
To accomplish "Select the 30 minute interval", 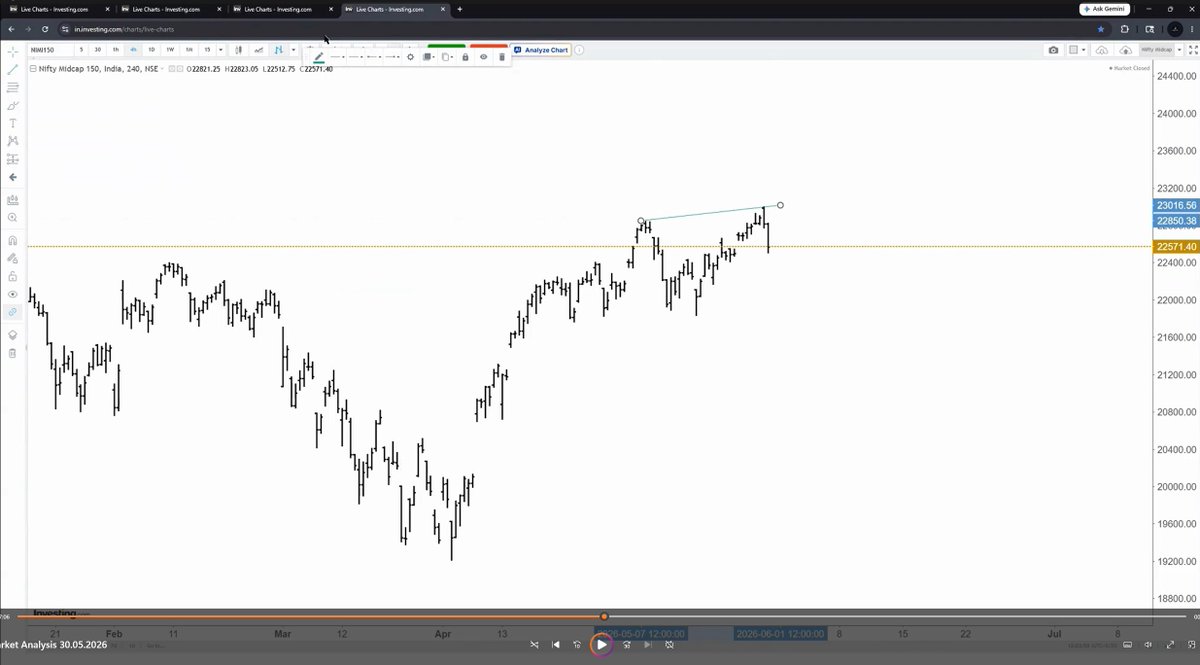I will 97,49.
